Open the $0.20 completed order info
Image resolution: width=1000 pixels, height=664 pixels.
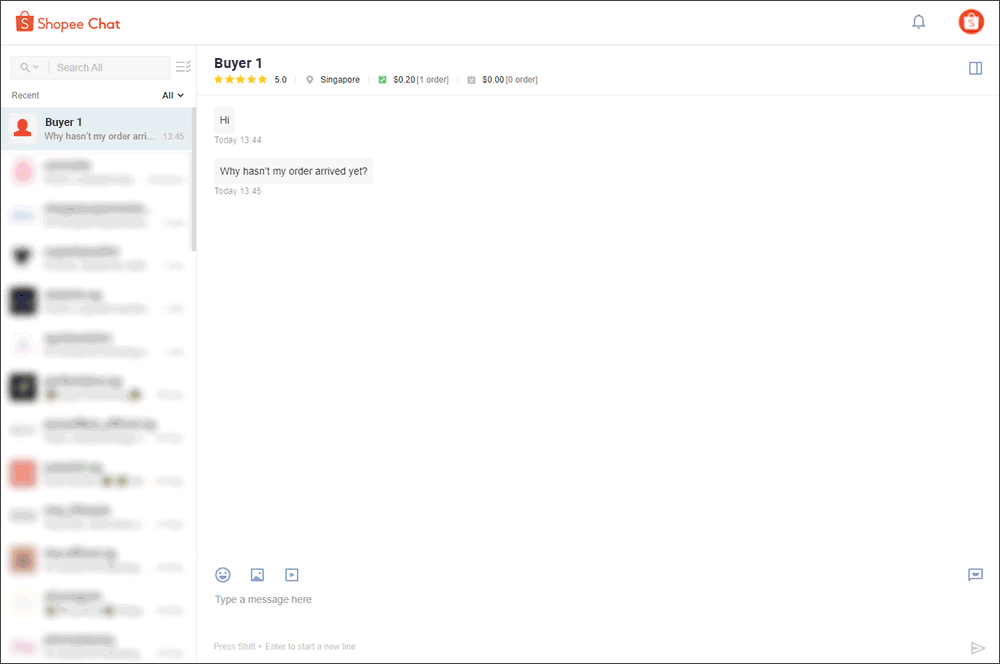(x=413, y=80)
